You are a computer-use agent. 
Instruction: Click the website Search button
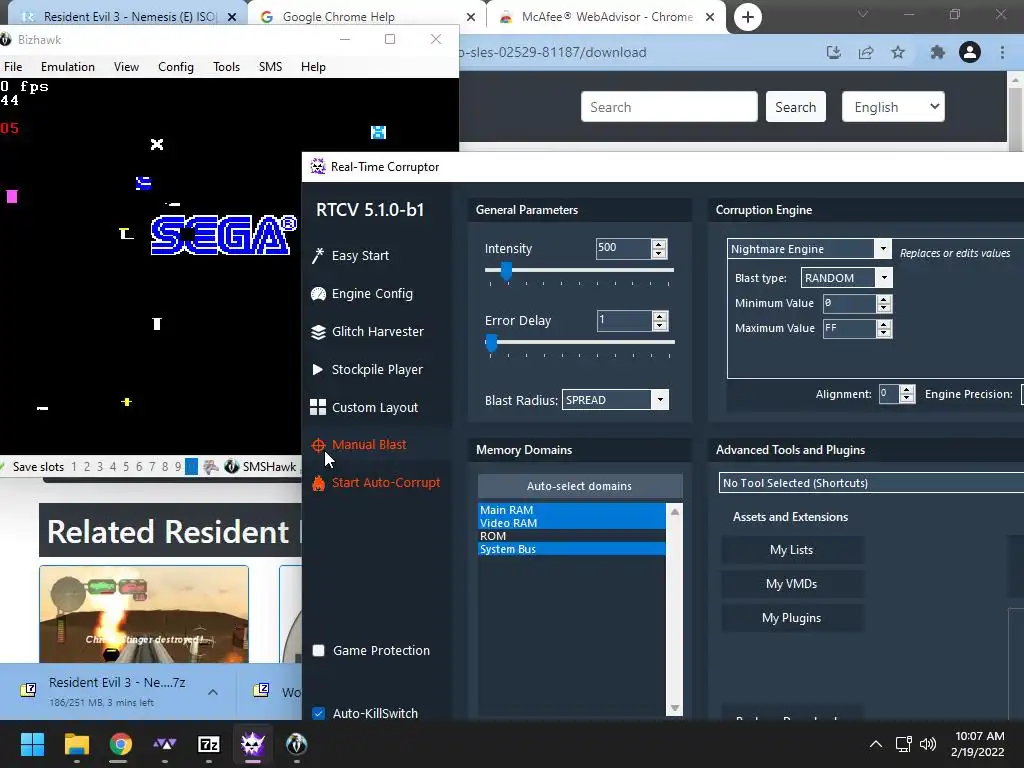coord(795,106)
